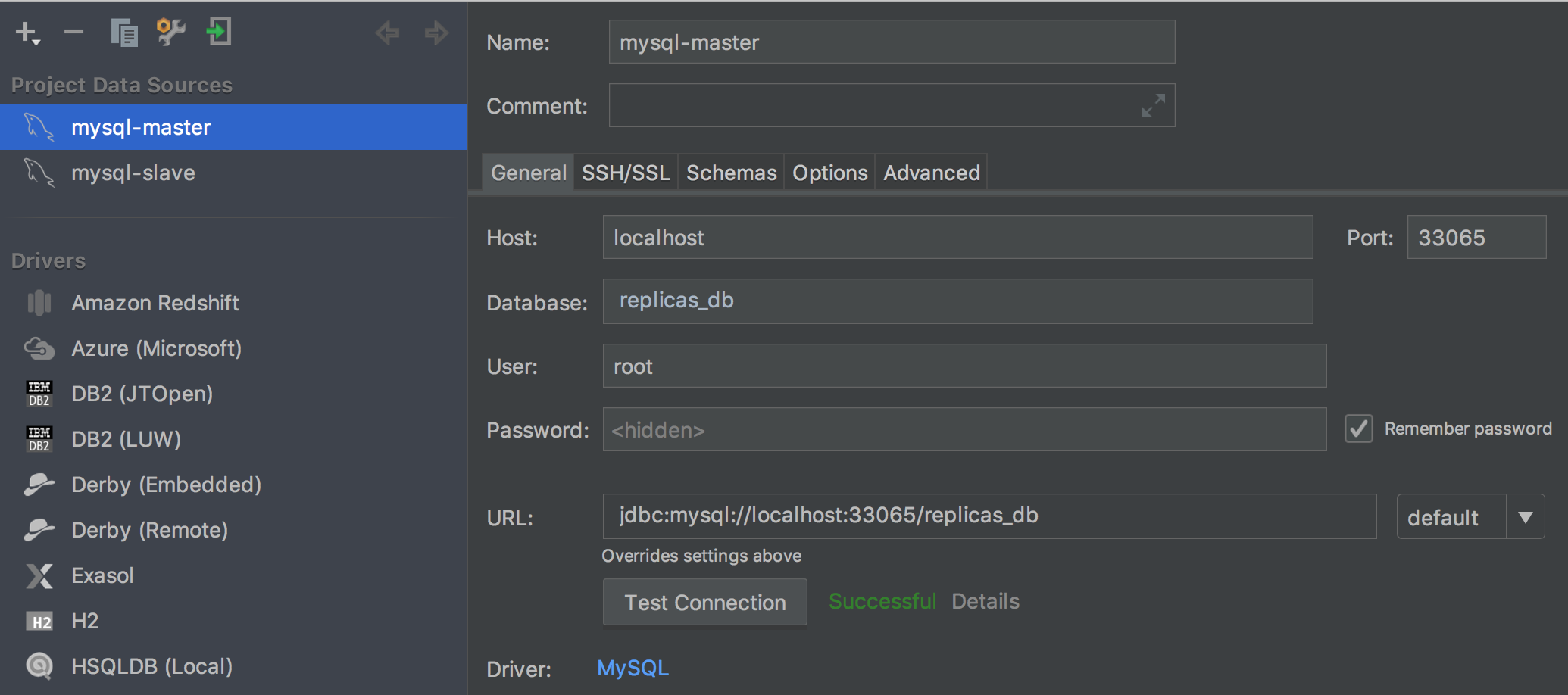Open the MySQL driver link
This screenshot has width=1568, height=695.
click(633, 668)
